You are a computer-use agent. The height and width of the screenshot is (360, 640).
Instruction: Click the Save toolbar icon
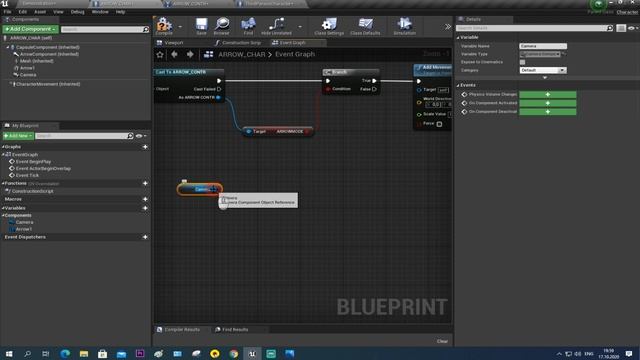point(201,26)
